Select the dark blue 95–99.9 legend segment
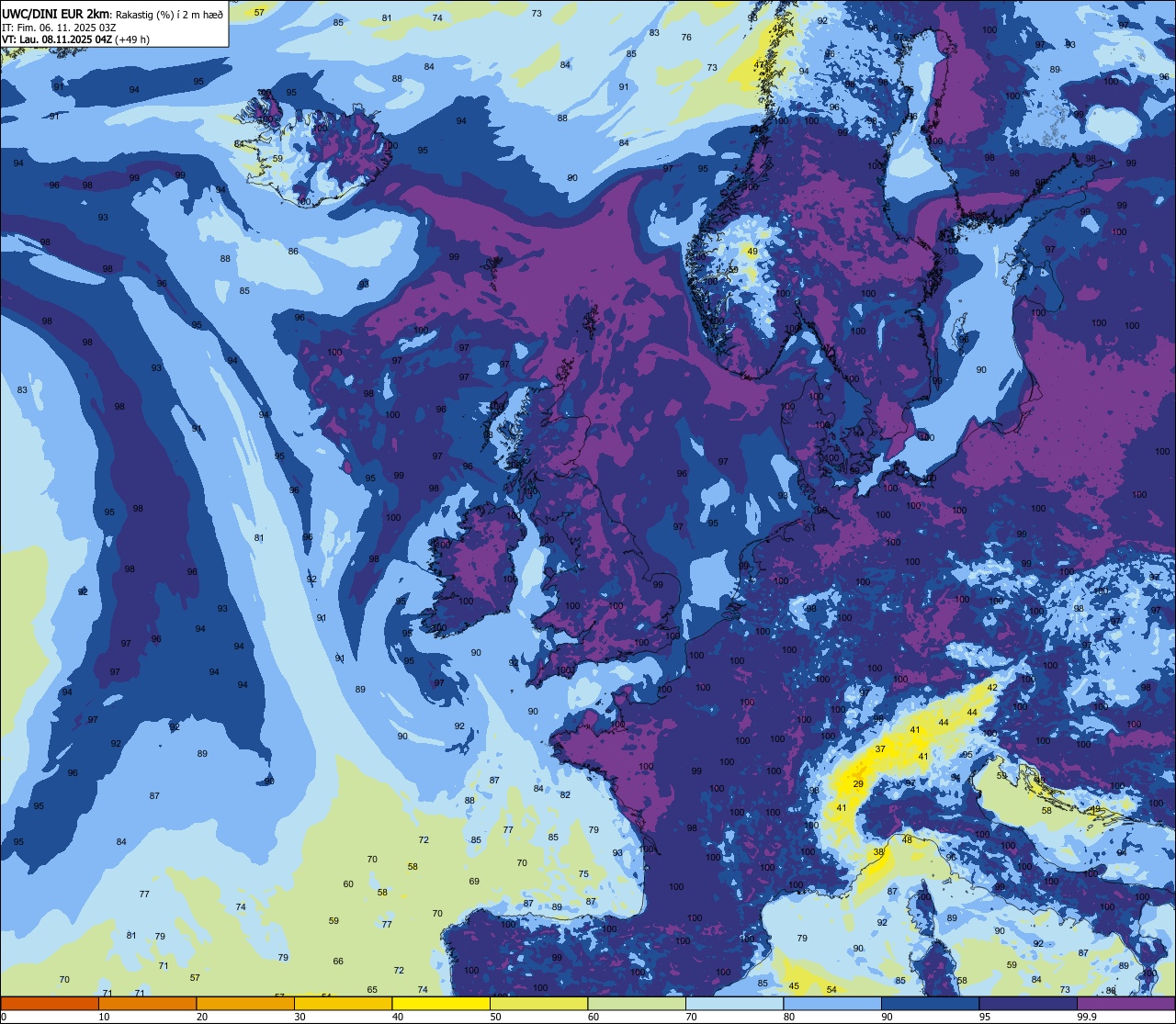 click(1028, 1004)
